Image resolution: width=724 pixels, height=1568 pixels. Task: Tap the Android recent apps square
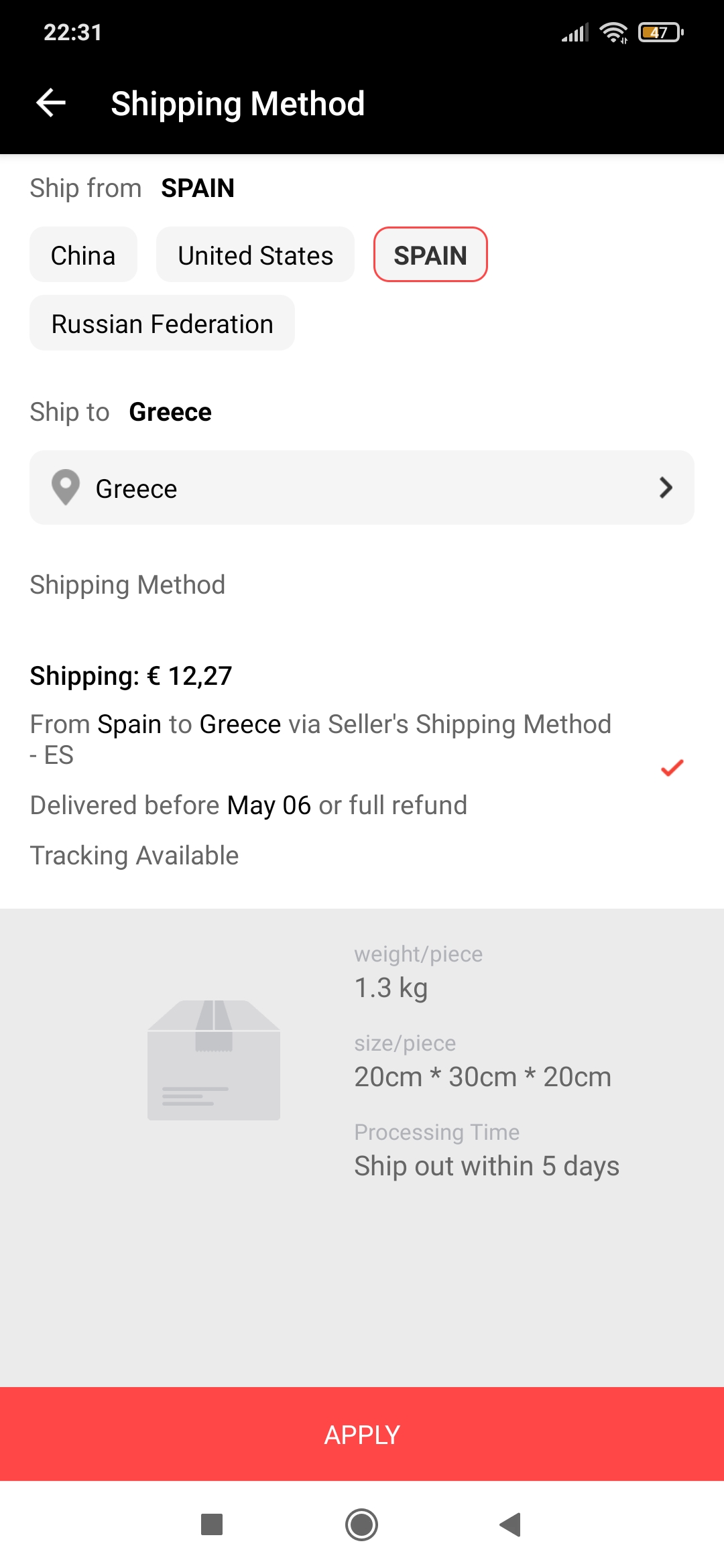(212, 1524)
